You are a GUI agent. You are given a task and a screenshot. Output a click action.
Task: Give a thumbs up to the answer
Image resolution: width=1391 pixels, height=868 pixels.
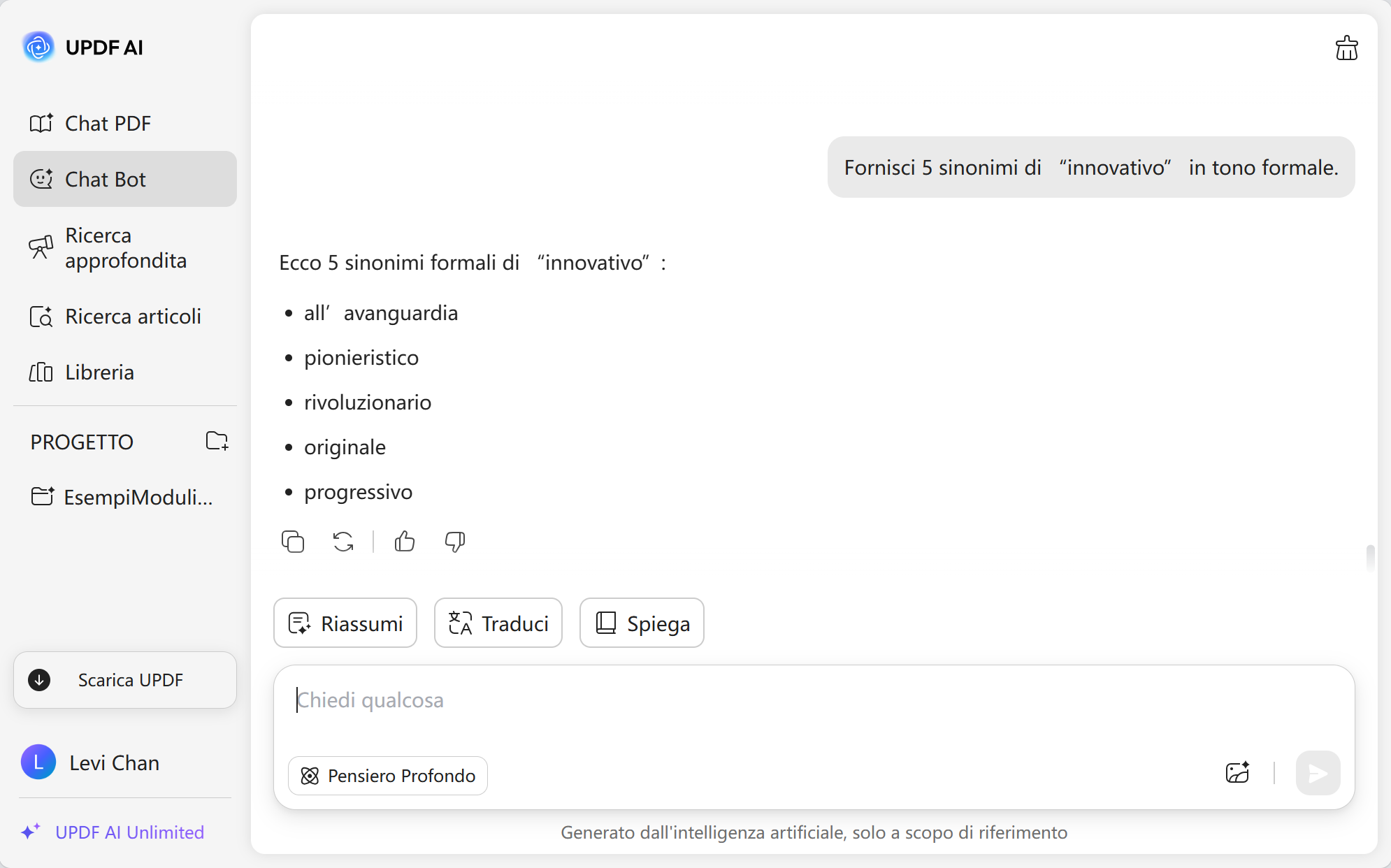(x=405, y=542)
